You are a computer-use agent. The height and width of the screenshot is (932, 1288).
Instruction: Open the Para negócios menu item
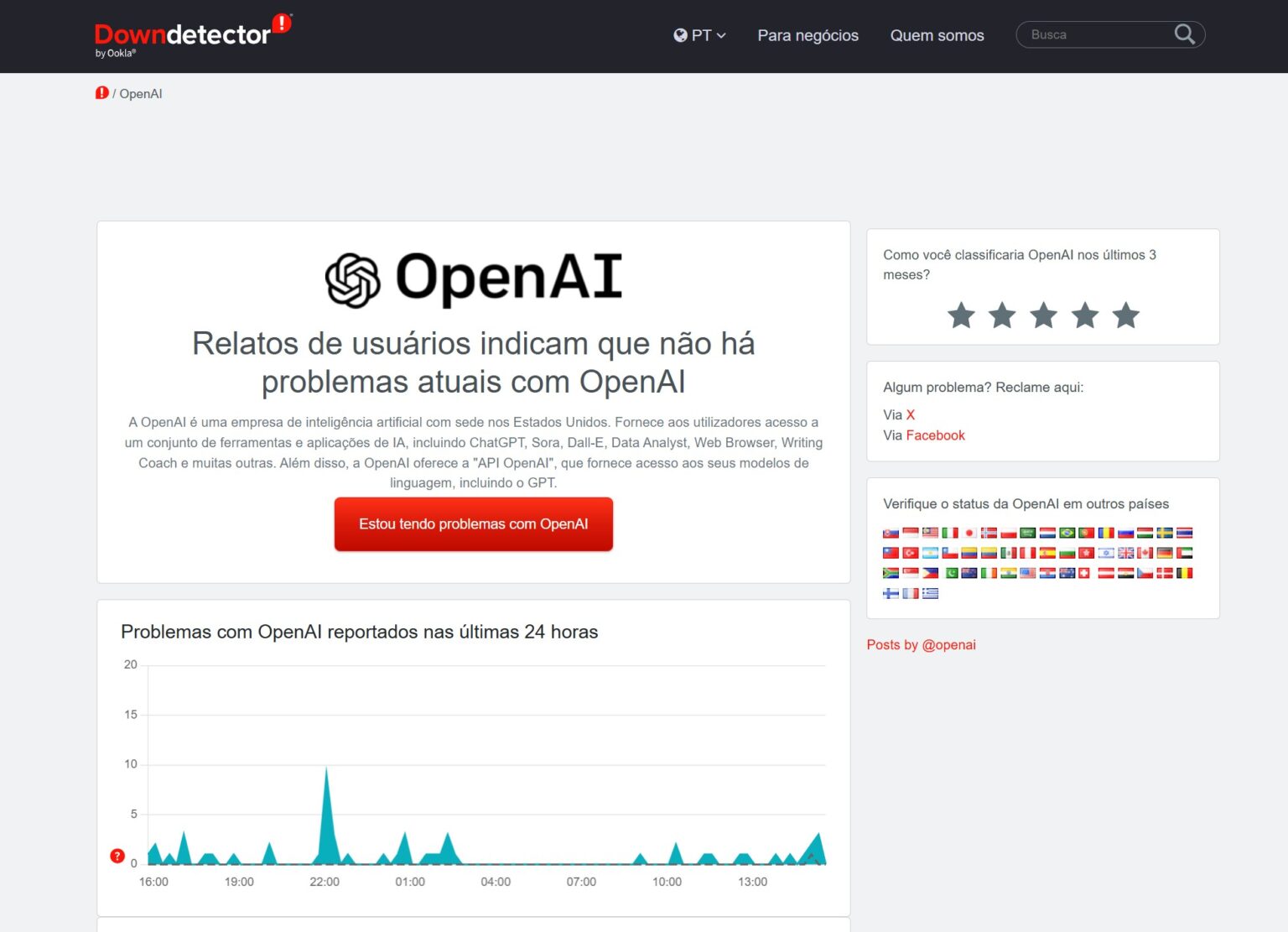click(x=808, y=35)
